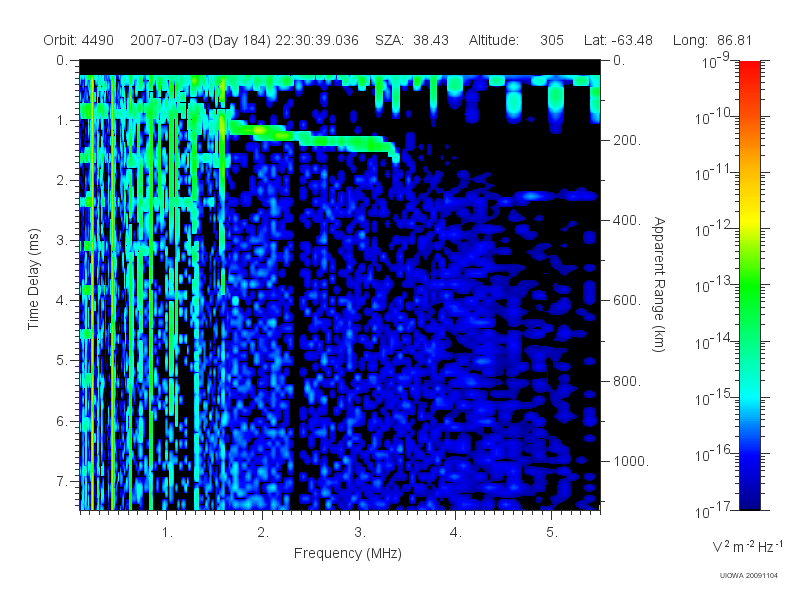Click the echo spot near 4.8 MHz

point(533,195)
